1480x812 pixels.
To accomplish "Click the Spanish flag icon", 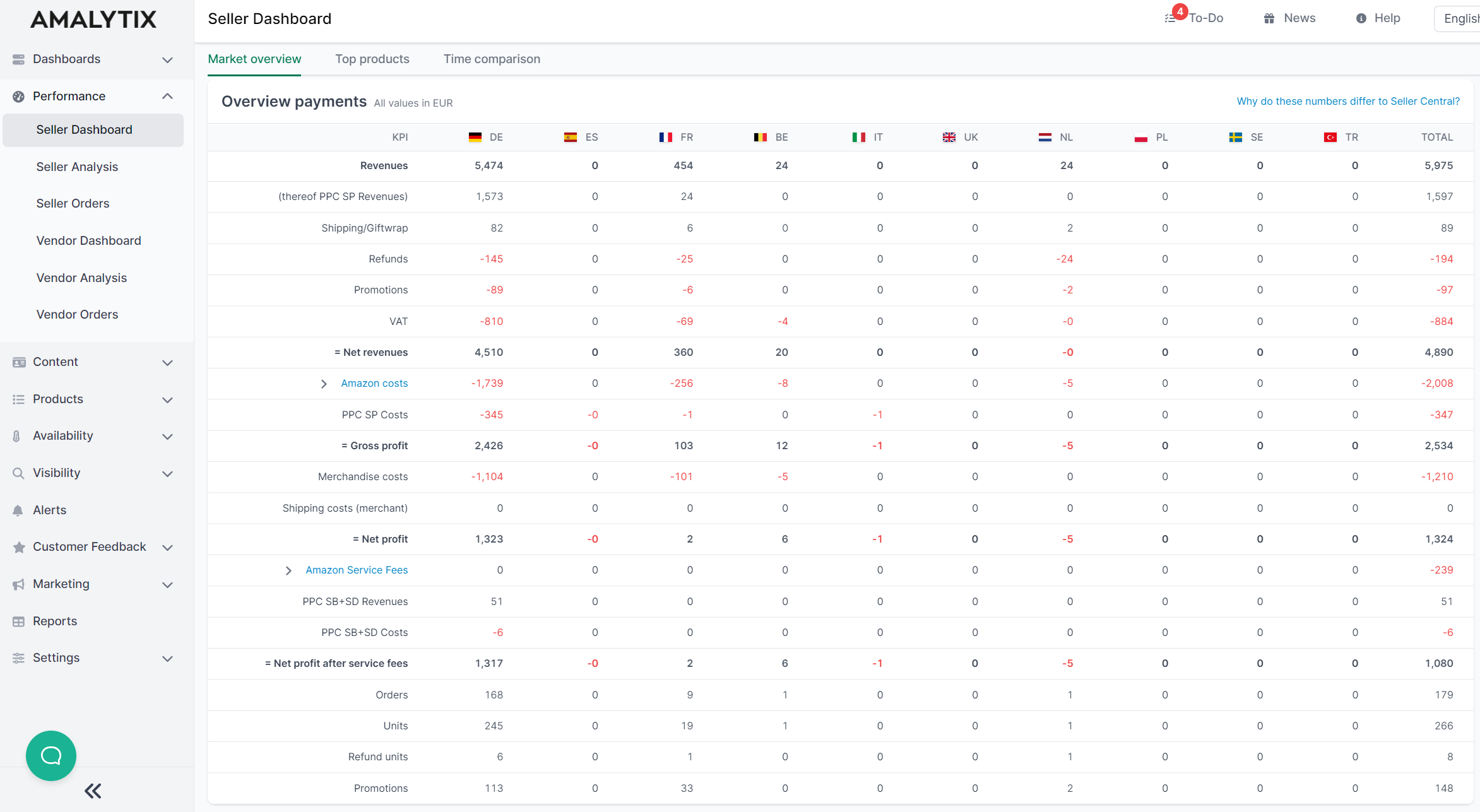I will tap(571, 138).
